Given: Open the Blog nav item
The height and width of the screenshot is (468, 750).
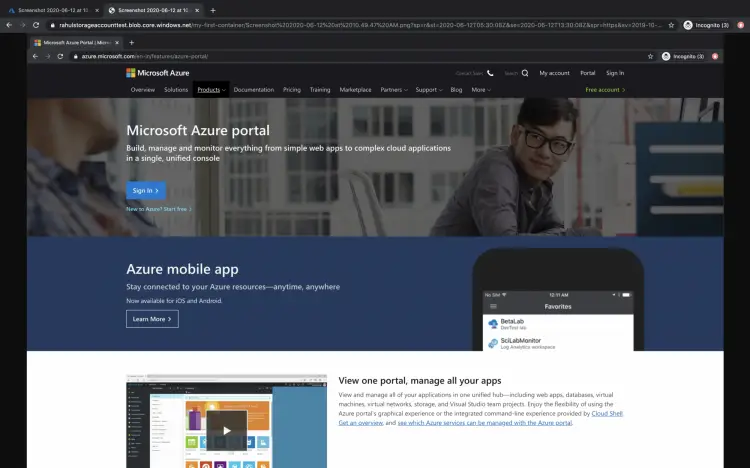Looking at the screenshot, I should 456,89.
